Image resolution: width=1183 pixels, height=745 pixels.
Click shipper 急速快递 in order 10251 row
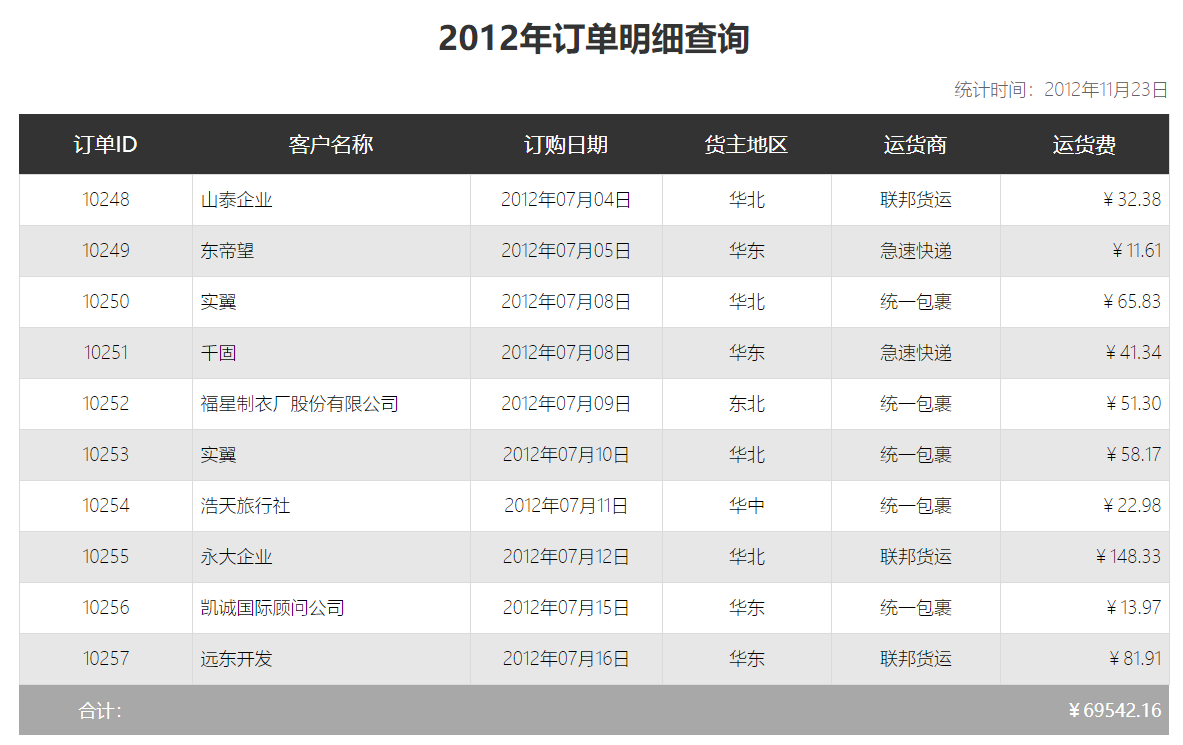(x=916, y=352)
